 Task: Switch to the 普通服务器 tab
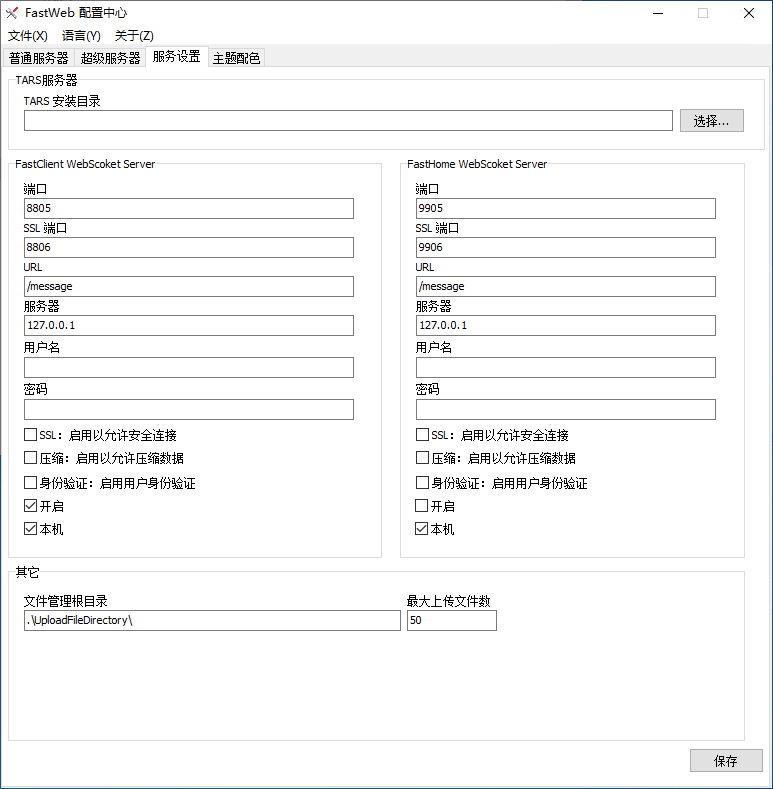(39, 58)
